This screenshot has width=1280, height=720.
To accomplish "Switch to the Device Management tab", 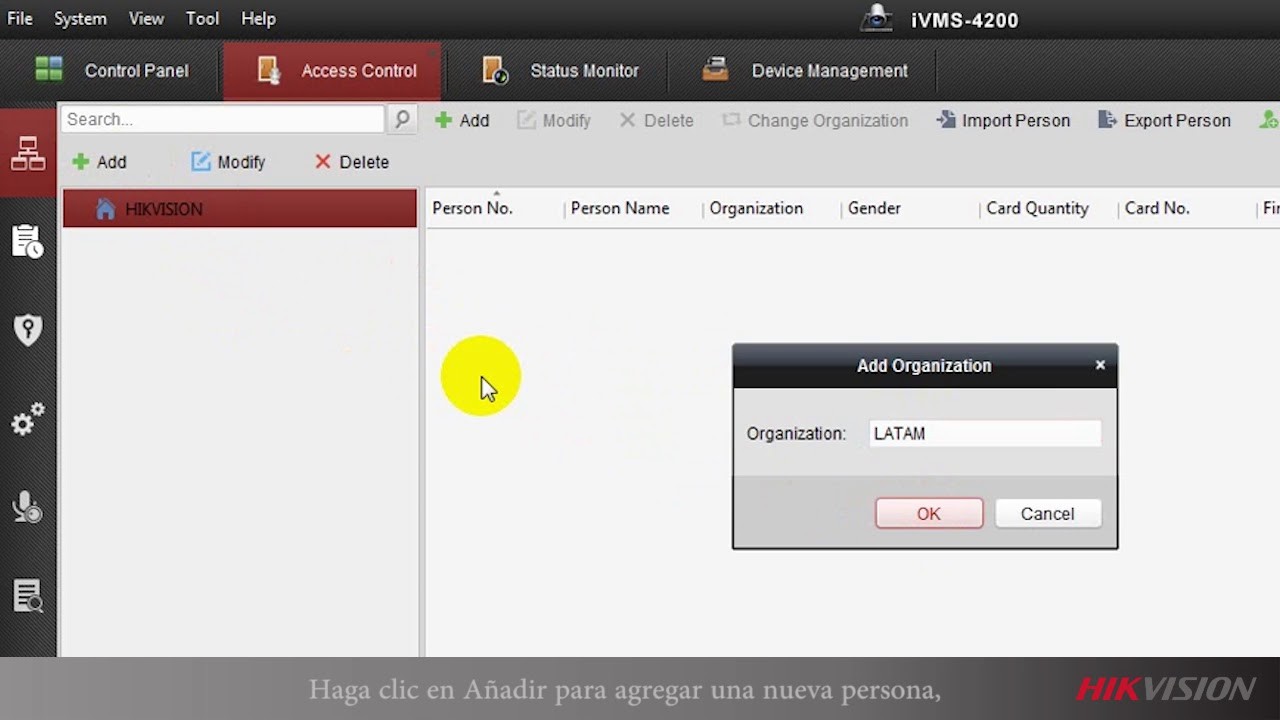I will pyautogui.click(x=805, y=71).
